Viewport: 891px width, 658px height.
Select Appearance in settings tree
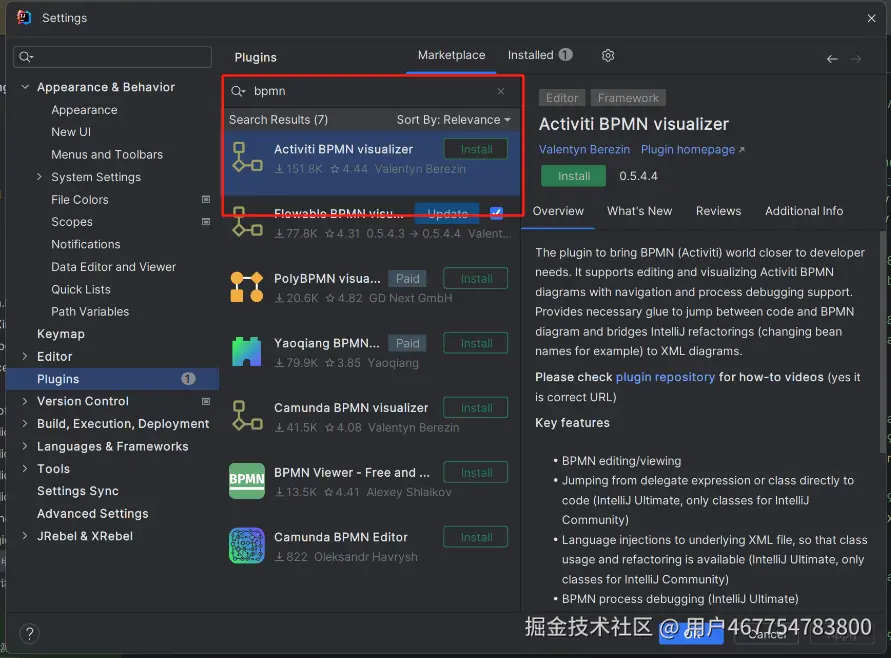click(x=84, y=110)
